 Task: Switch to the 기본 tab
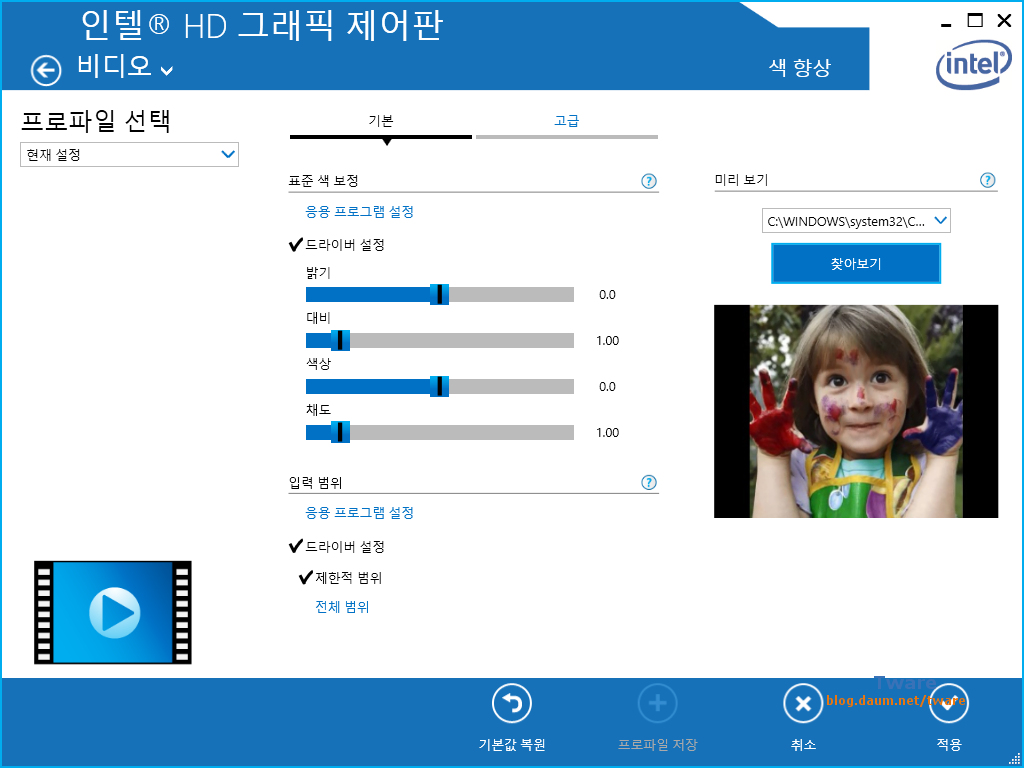pyautogui.click(x=381, y=121)
